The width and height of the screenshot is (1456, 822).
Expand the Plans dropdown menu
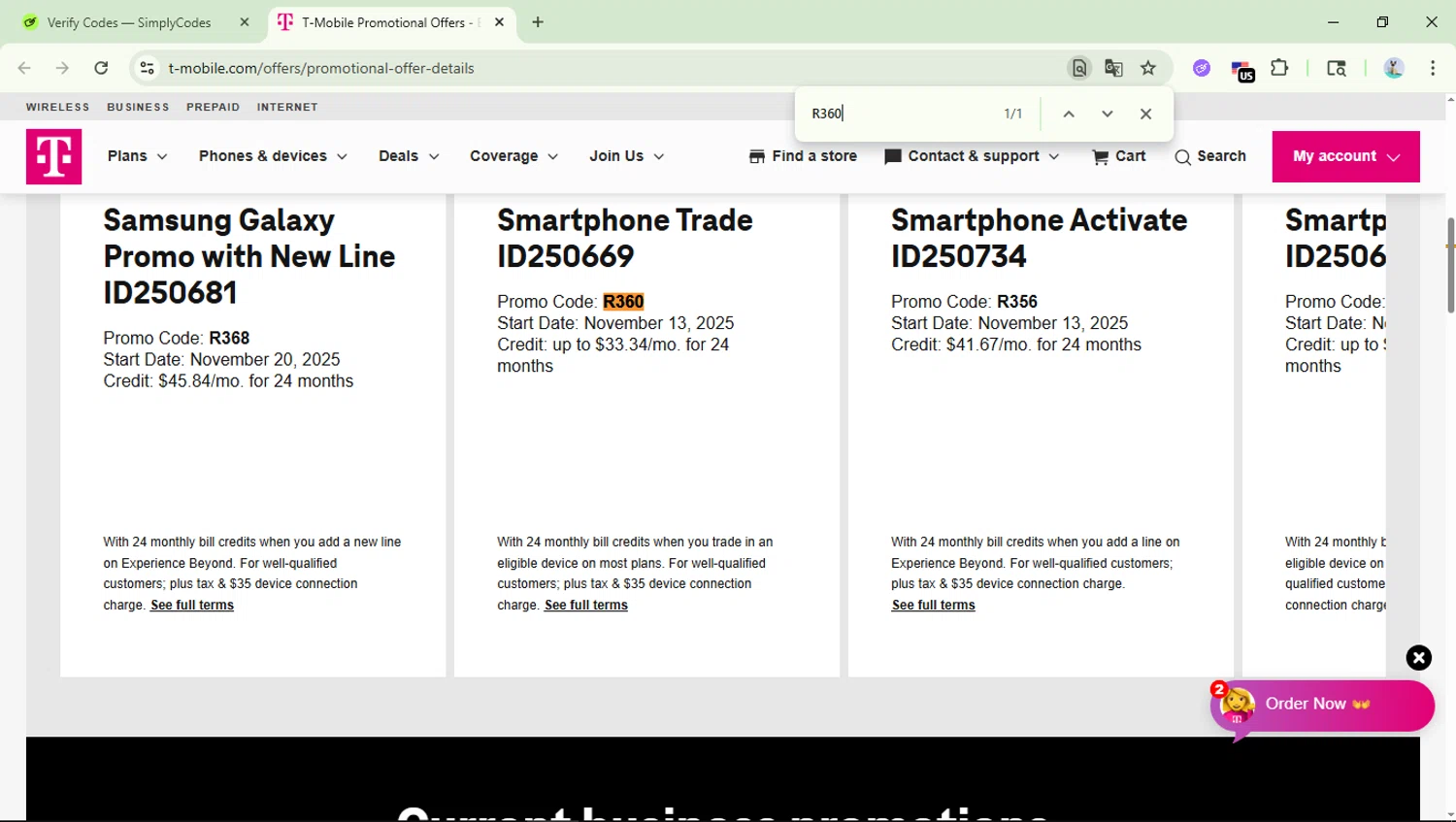pyautogui.click(x=137, y=156)
